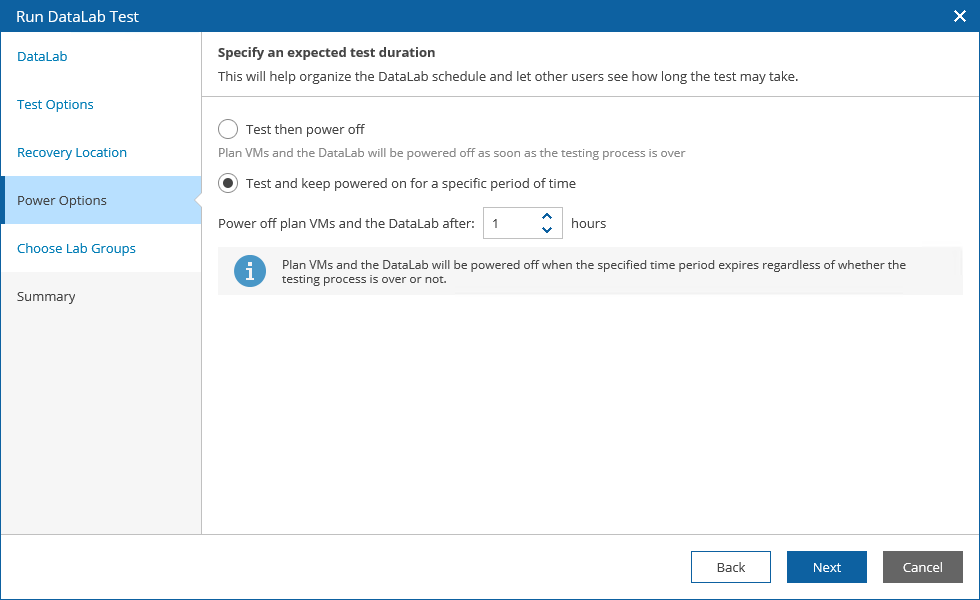Image resolution: width=980 pixels, height=600 pixels.
Task: Close the Run DataLab Test dialog
Action: coord(959,16)
